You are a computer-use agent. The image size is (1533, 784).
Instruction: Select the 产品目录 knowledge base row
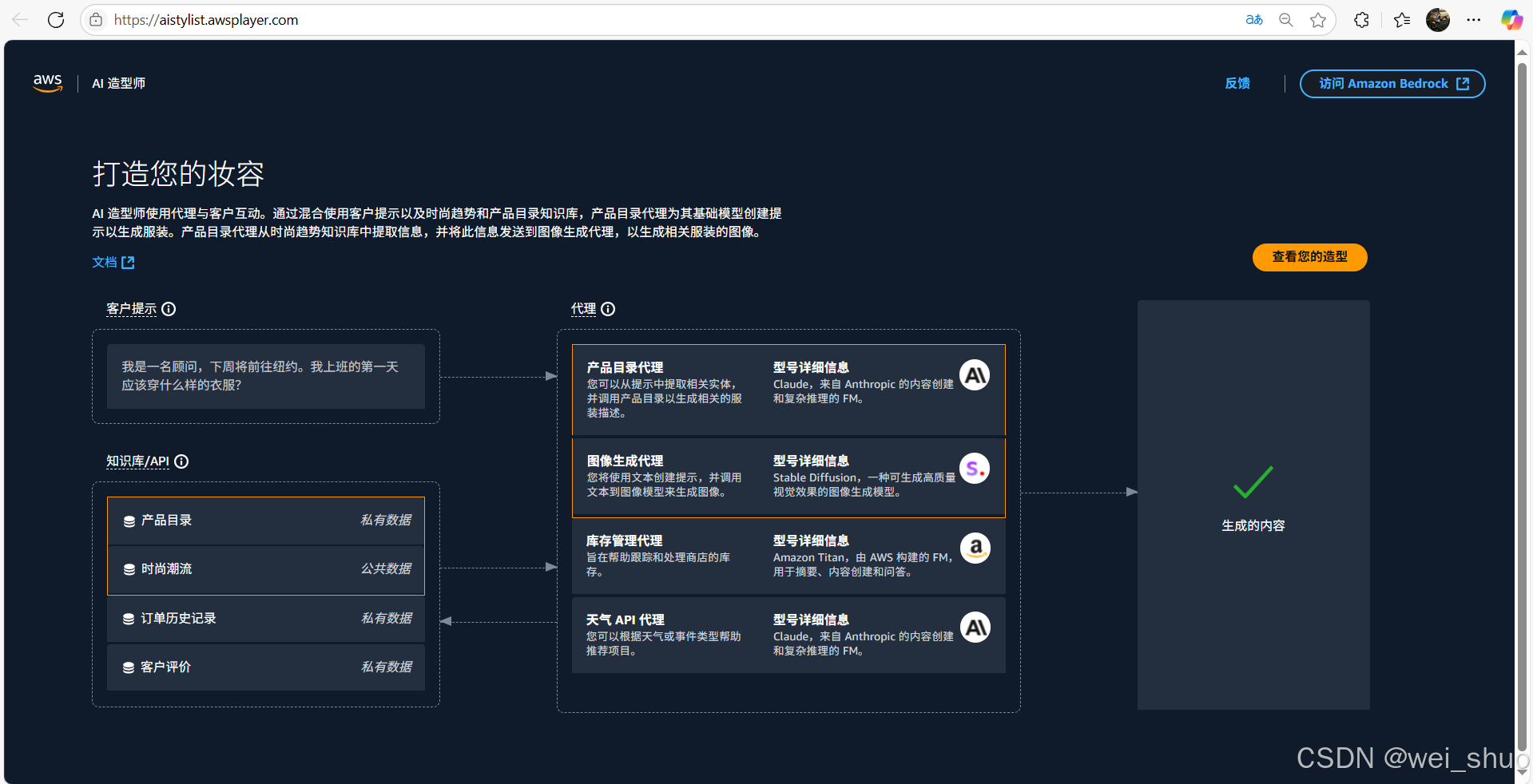[266, 521]
